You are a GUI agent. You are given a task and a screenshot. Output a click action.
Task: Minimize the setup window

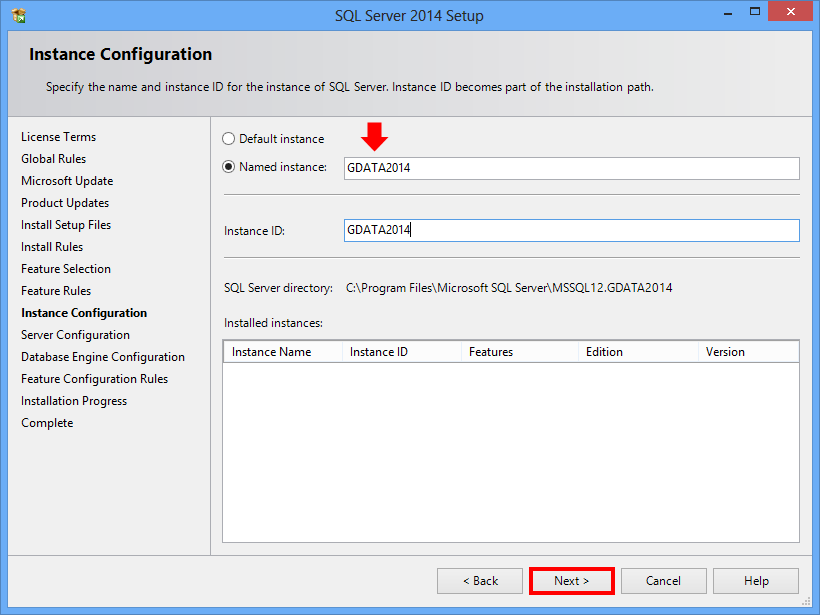pos(728,12)
